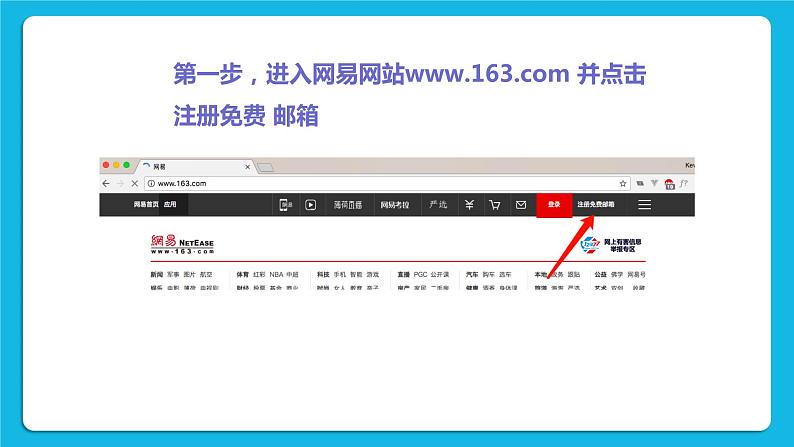794x447 pixels.
Task: Open the video play icon in navbar
Action: (x=310, y=205)
